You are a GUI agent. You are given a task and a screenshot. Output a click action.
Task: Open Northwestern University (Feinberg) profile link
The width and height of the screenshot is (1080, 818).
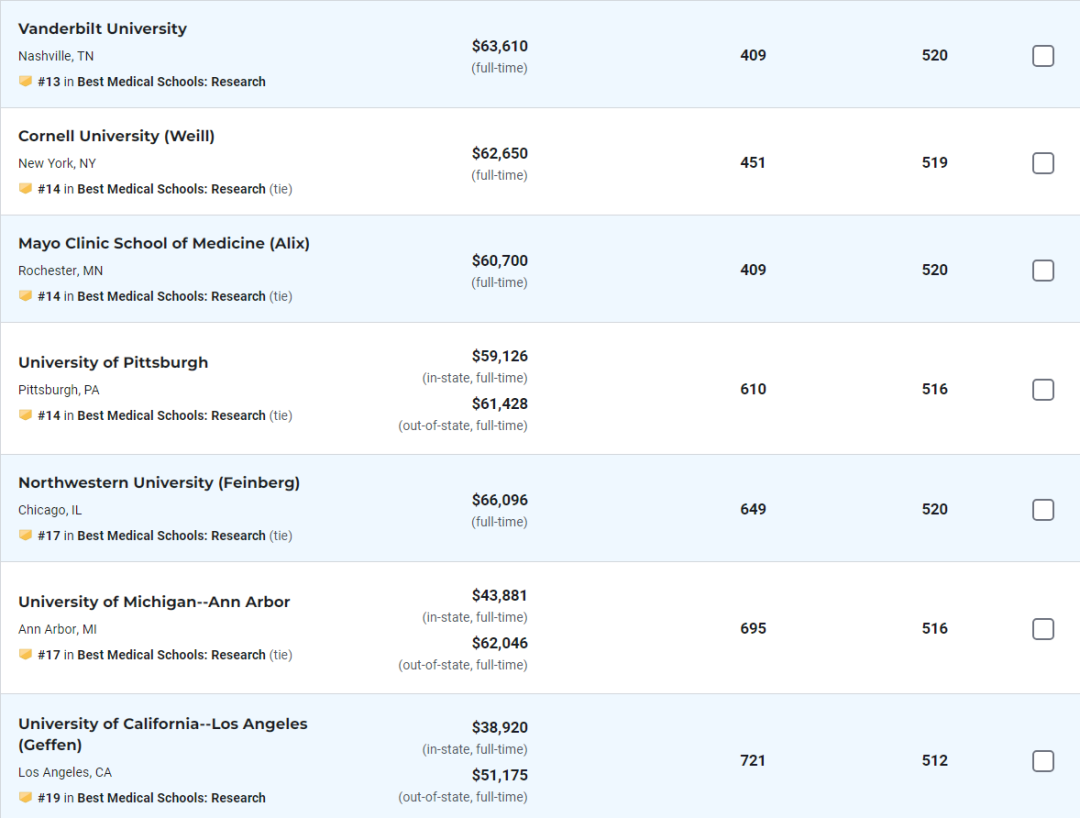159,482
